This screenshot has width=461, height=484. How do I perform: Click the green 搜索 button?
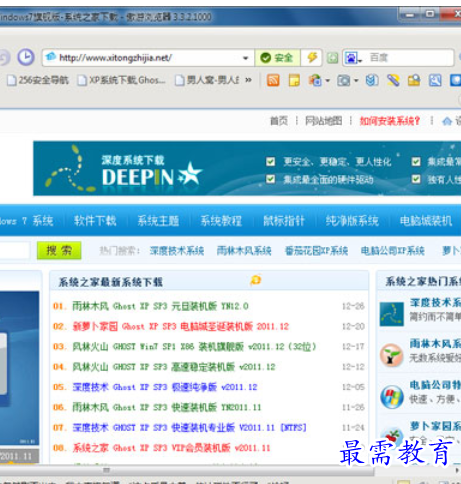click(x=59, y=250)
